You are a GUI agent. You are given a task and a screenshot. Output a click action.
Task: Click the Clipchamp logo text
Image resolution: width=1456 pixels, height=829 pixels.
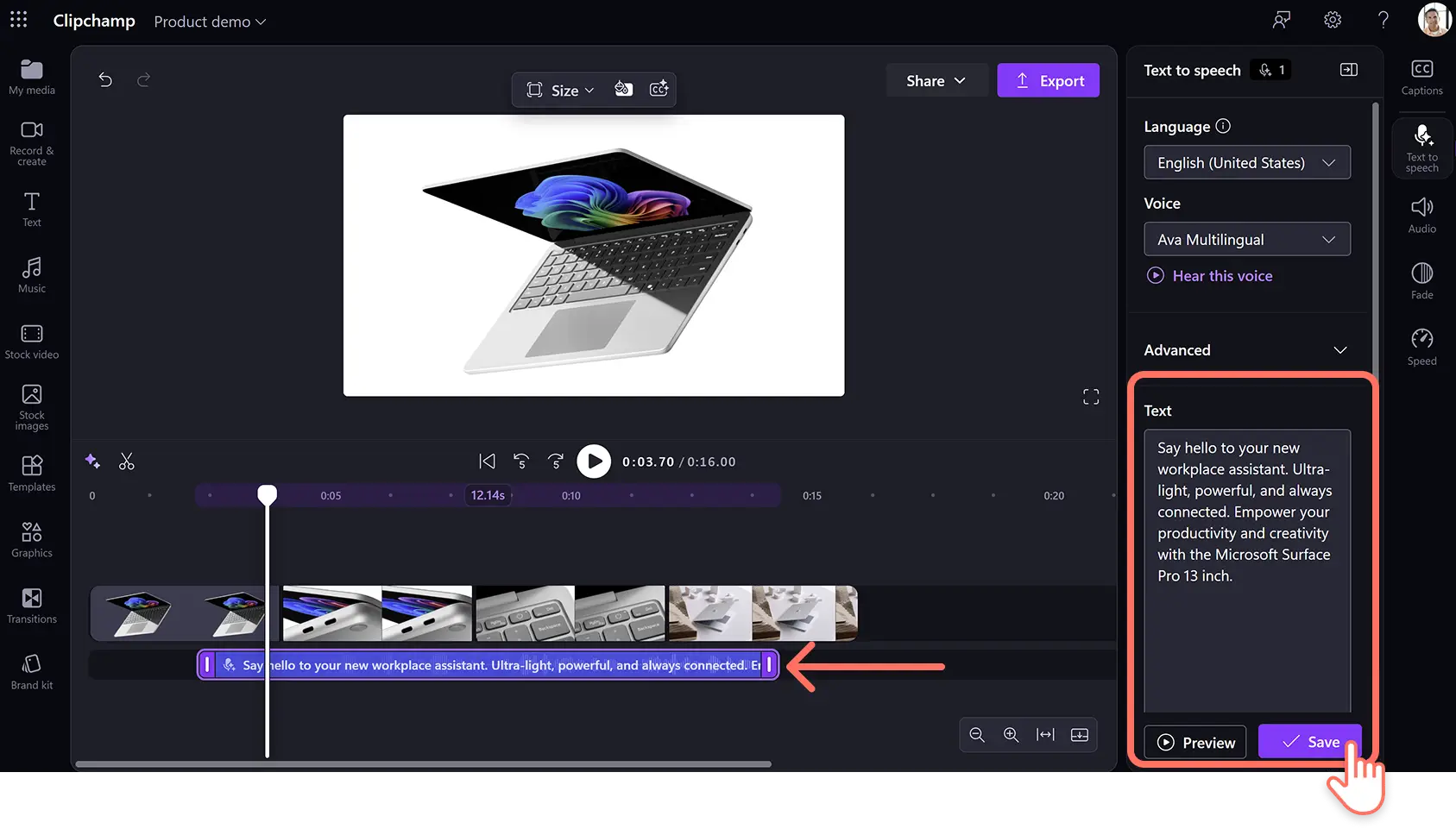[94, 21]
